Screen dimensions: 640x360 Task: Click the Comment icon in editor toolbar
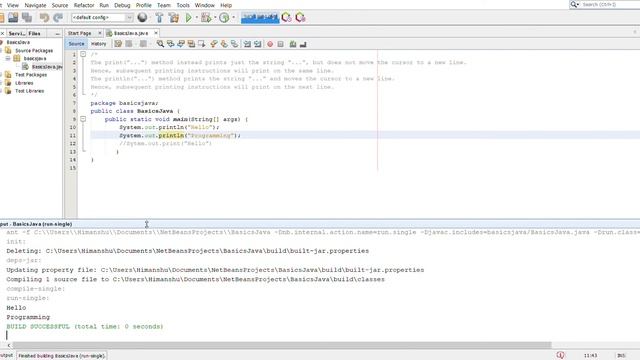[x=293, y=44]
